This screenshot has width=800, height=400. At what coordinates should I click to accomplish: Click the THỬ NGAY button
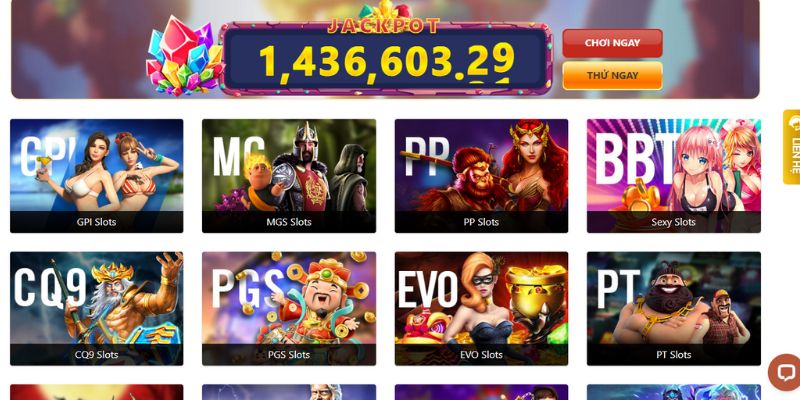click(x=612, y=76)
